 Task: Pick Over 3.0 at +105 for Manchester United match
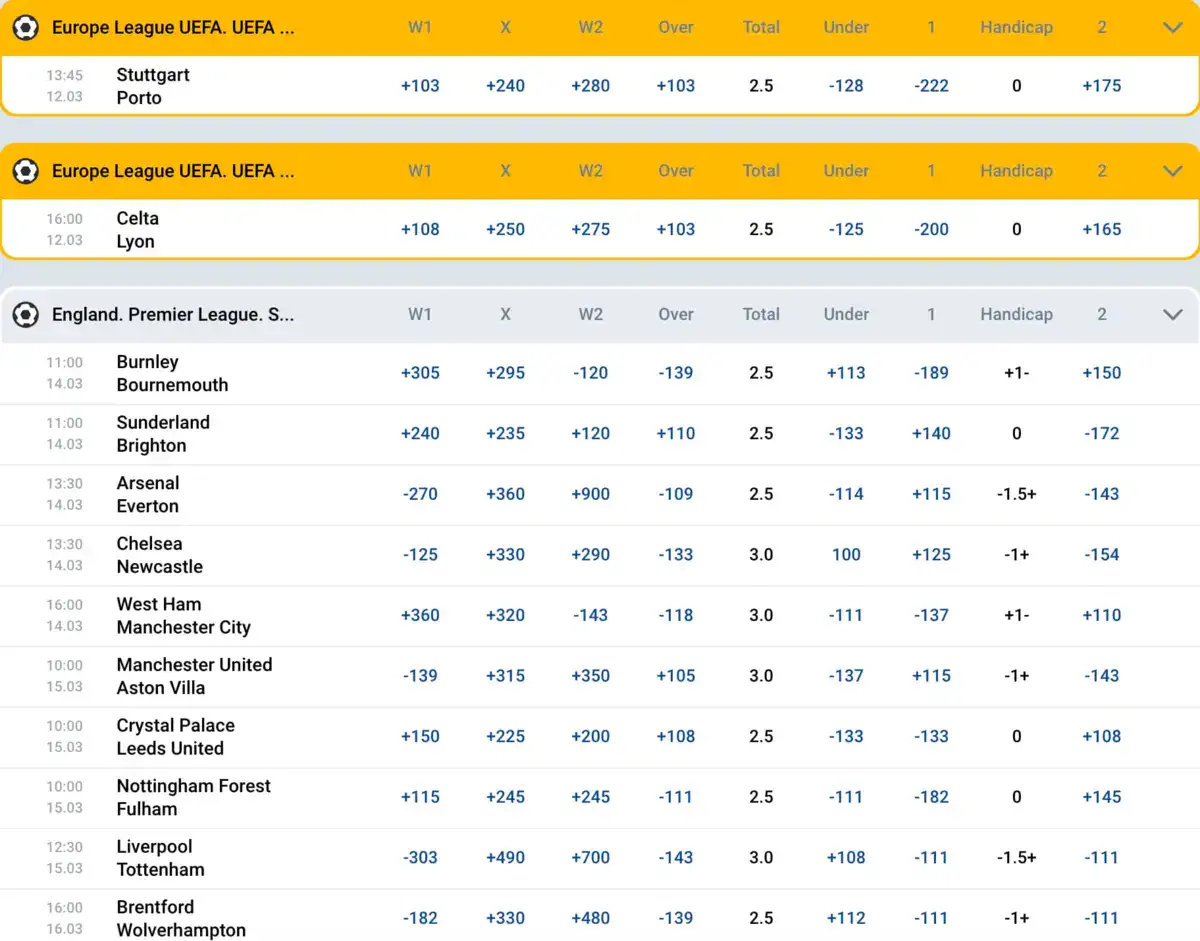pos(676,676)
